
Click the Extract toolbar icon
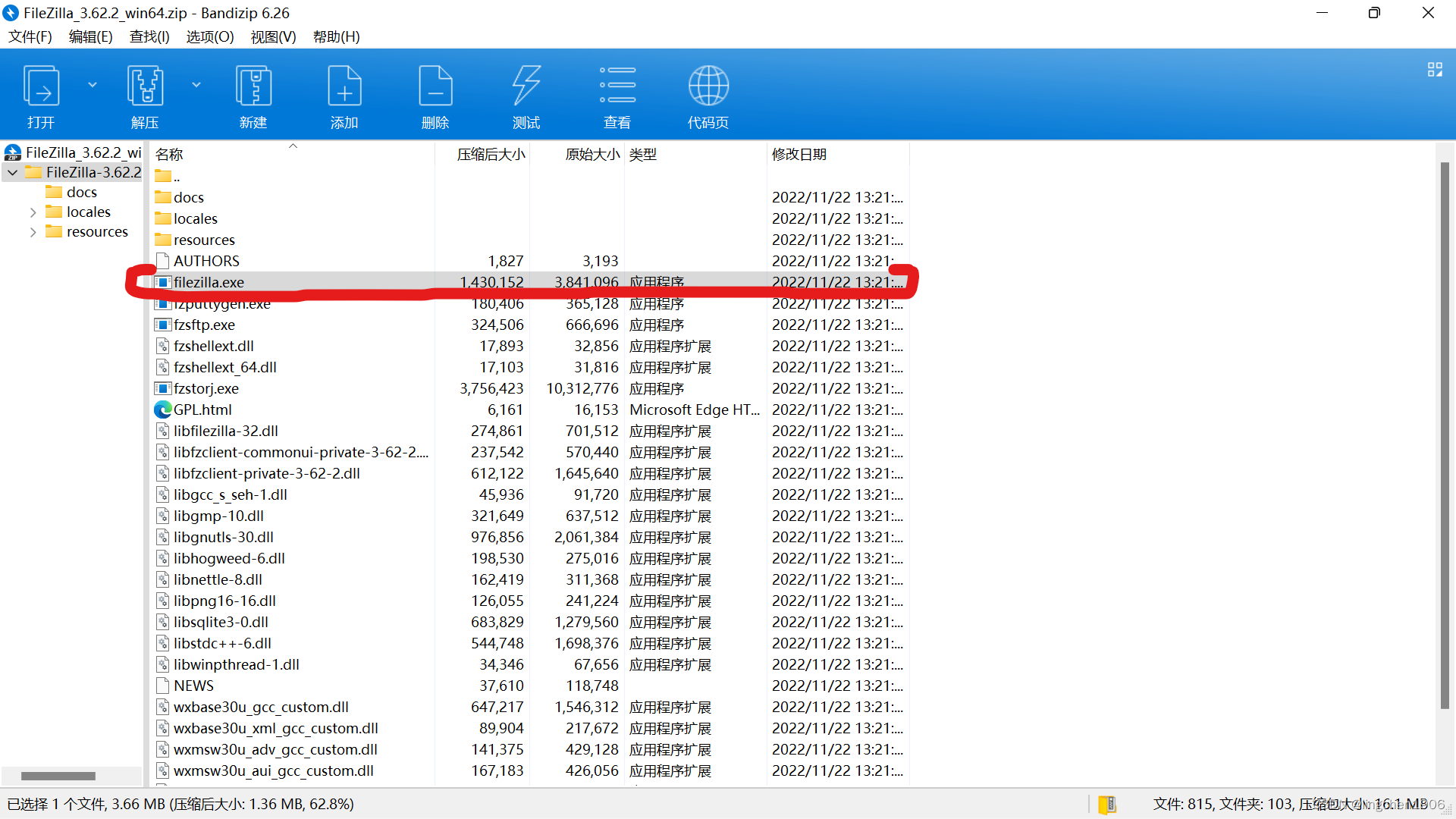pos(145,86)
